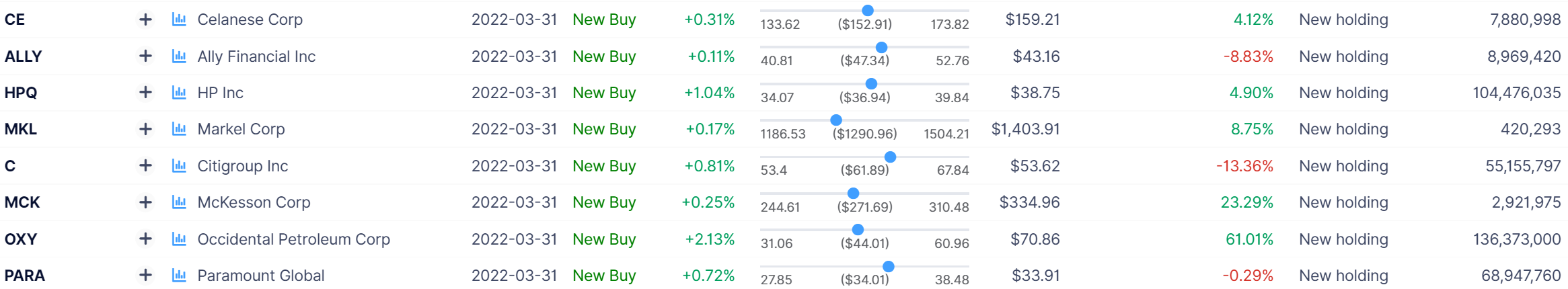Screen dimensions: 1568x289
Task: Open chart icon next to Ally Financial Inc
Action: [x=179, y=56]
